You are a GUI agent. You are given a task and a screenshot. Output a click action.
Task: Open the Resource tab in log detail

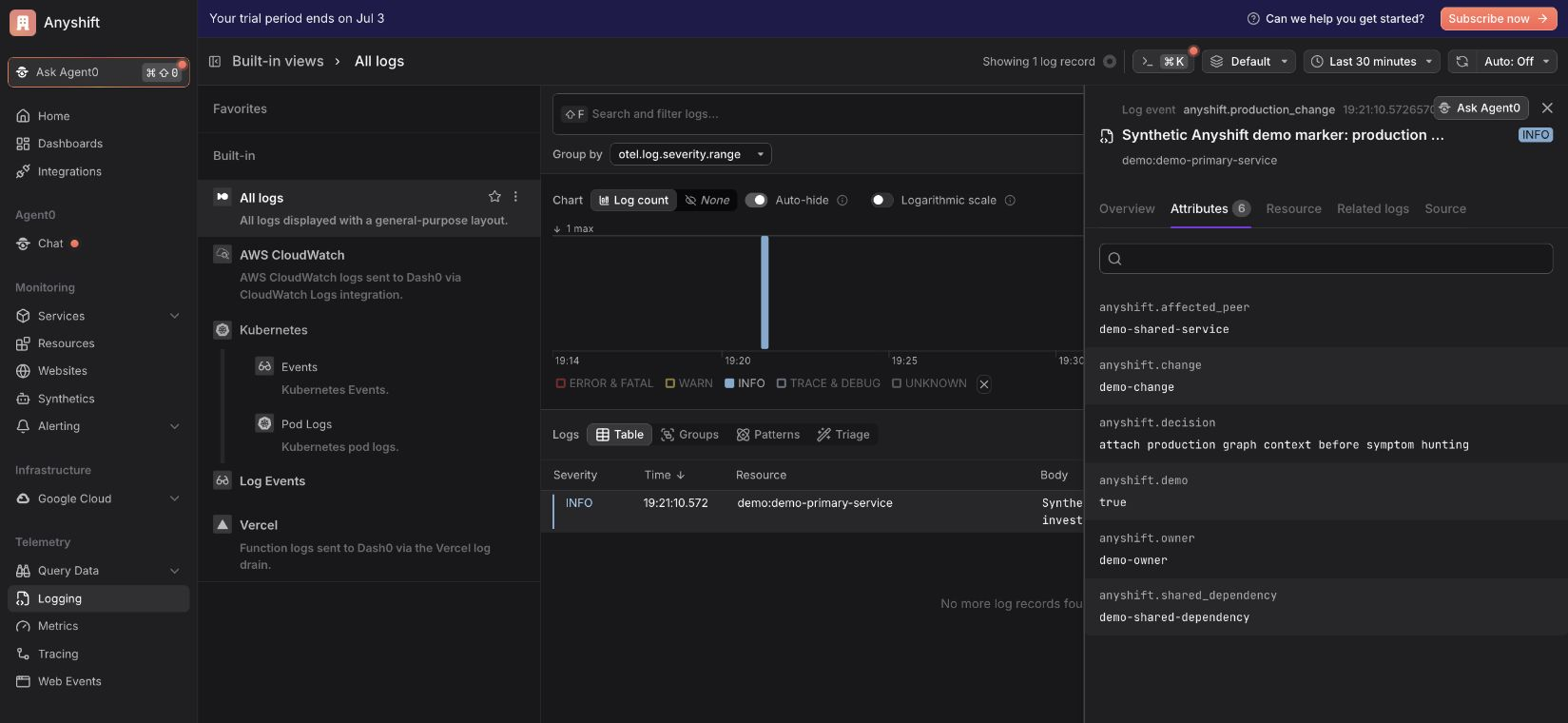click(1293, 208)
